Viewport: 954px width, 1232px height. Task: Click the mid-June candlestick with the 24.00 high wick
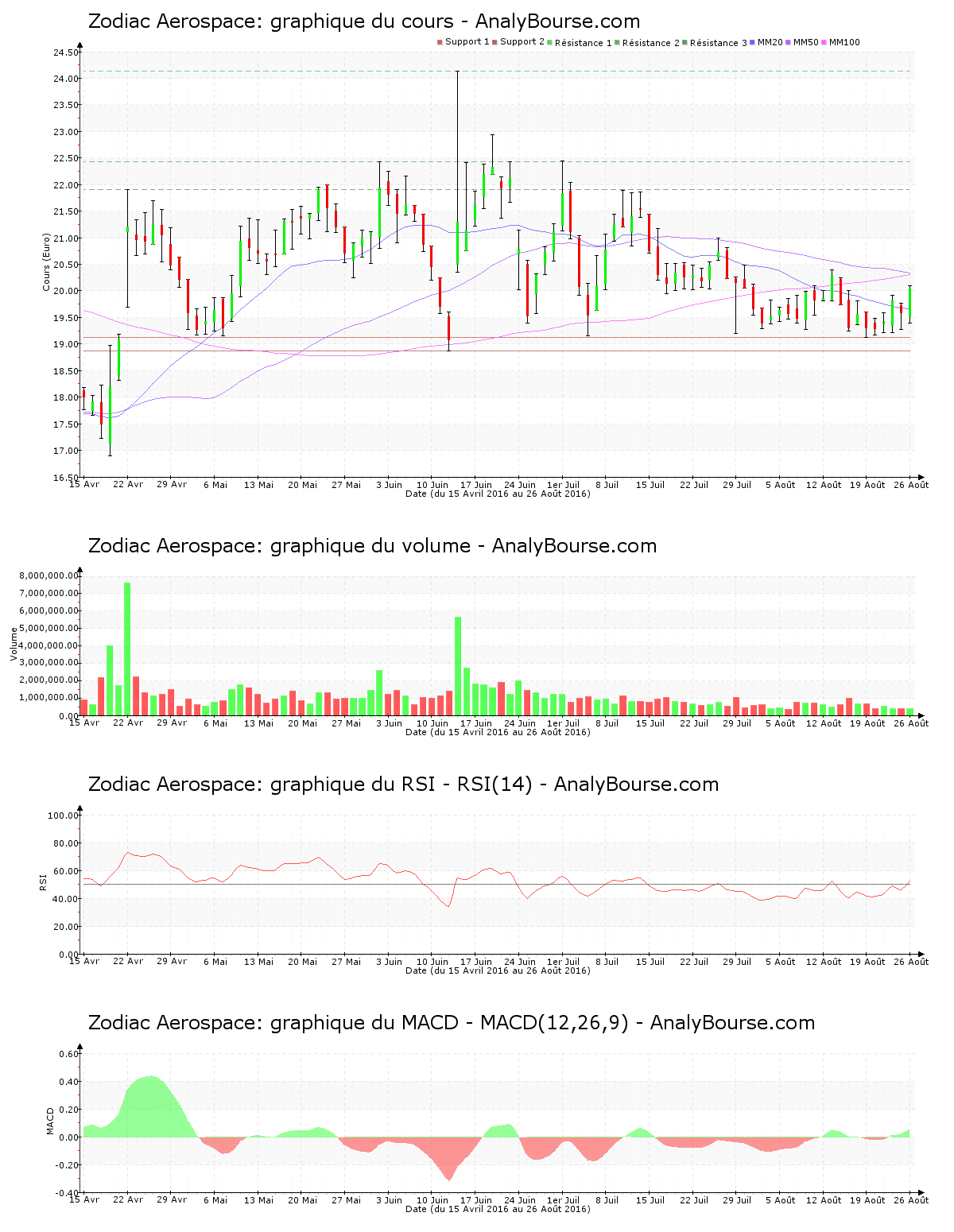(x=457, y=171)
